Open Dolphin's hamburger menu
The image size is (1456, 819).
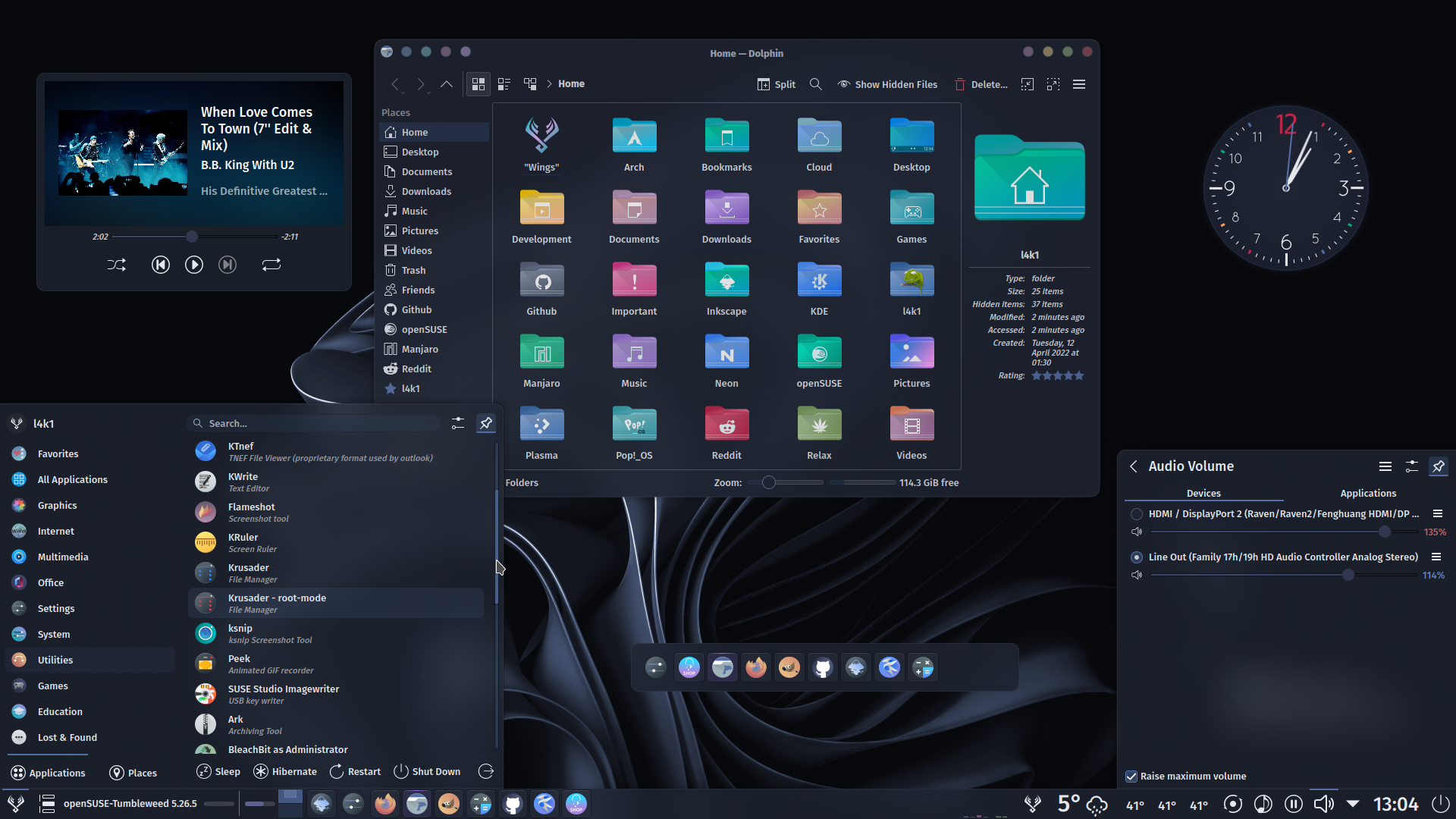tap(1079, 84)
